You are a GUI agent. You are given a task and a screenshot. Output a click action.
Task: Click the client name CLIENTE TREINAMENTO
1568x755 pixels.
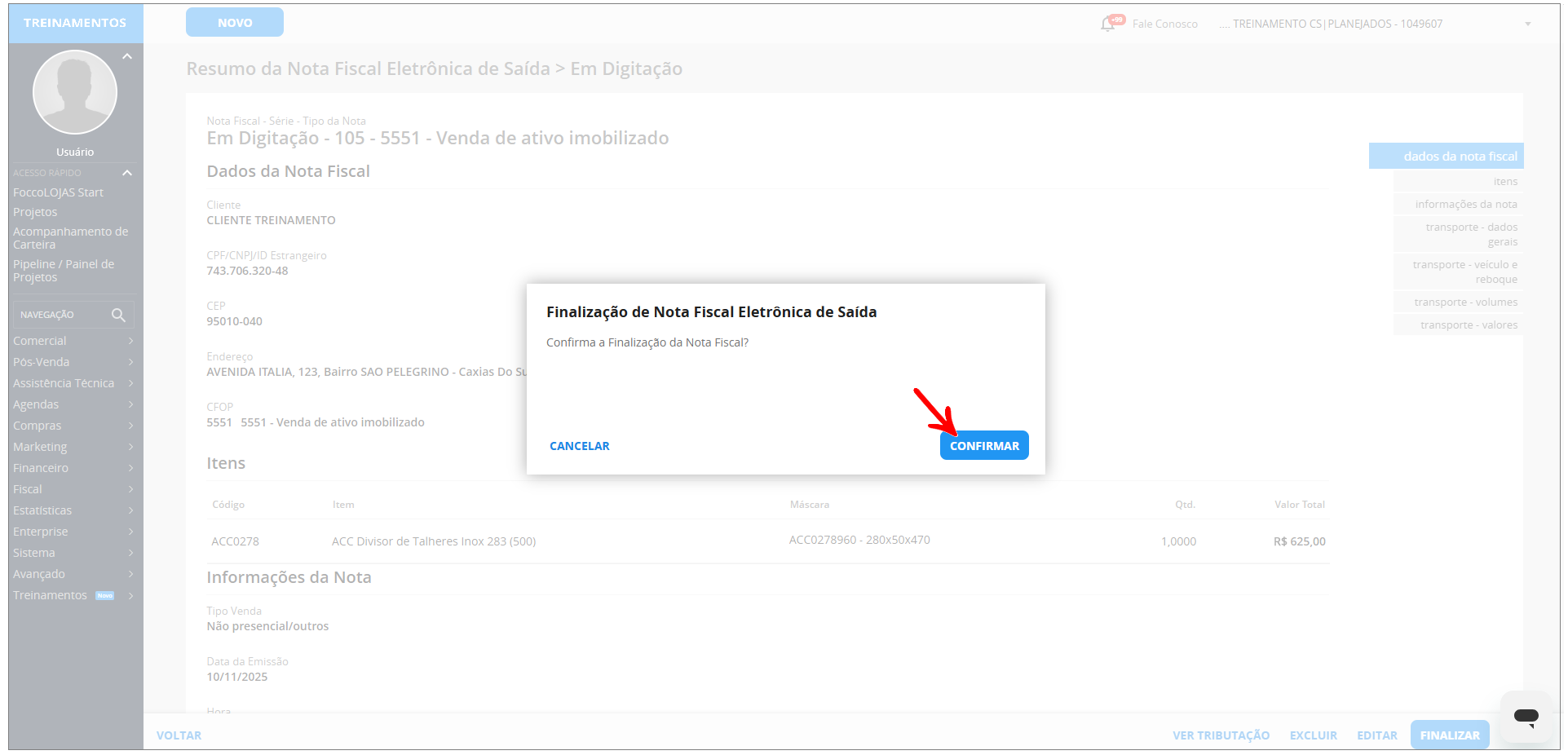tap(271, 220)
